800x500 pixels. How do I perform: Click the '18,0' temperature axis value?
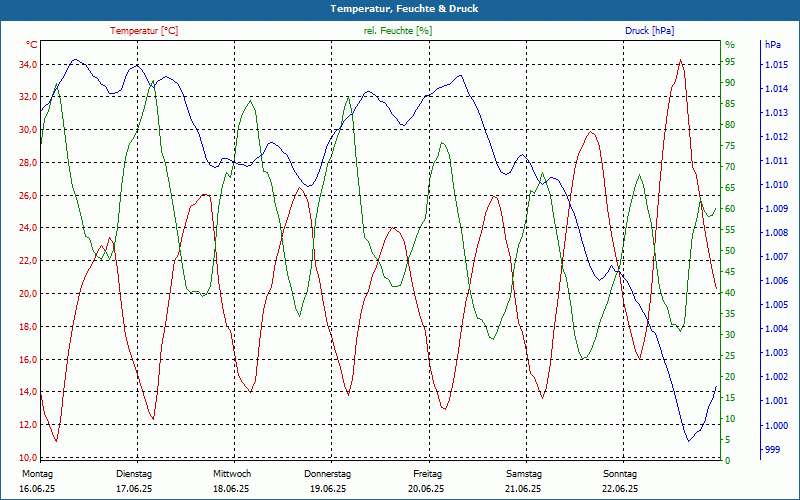[x=28, y=327]
